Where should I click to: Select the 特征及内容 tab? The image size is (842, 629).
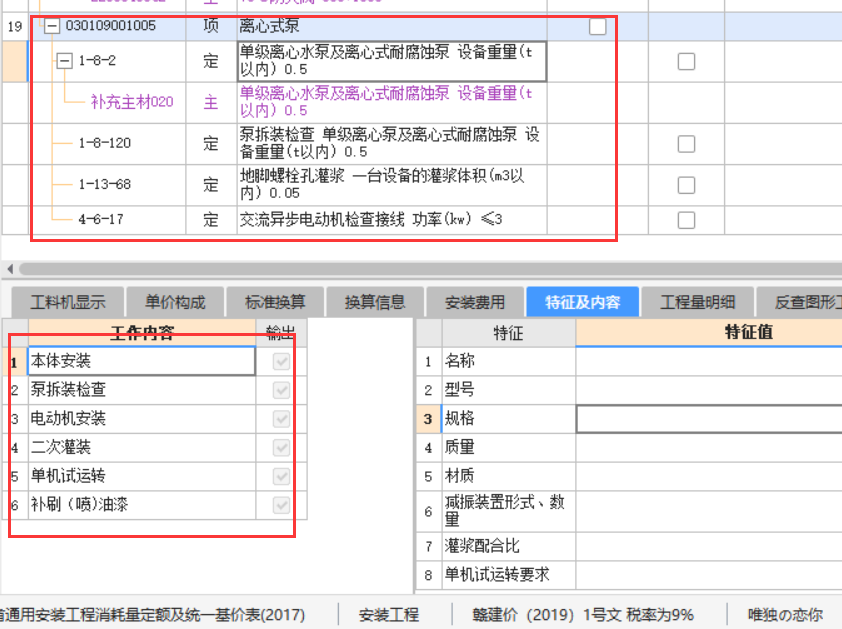(583, 302)
